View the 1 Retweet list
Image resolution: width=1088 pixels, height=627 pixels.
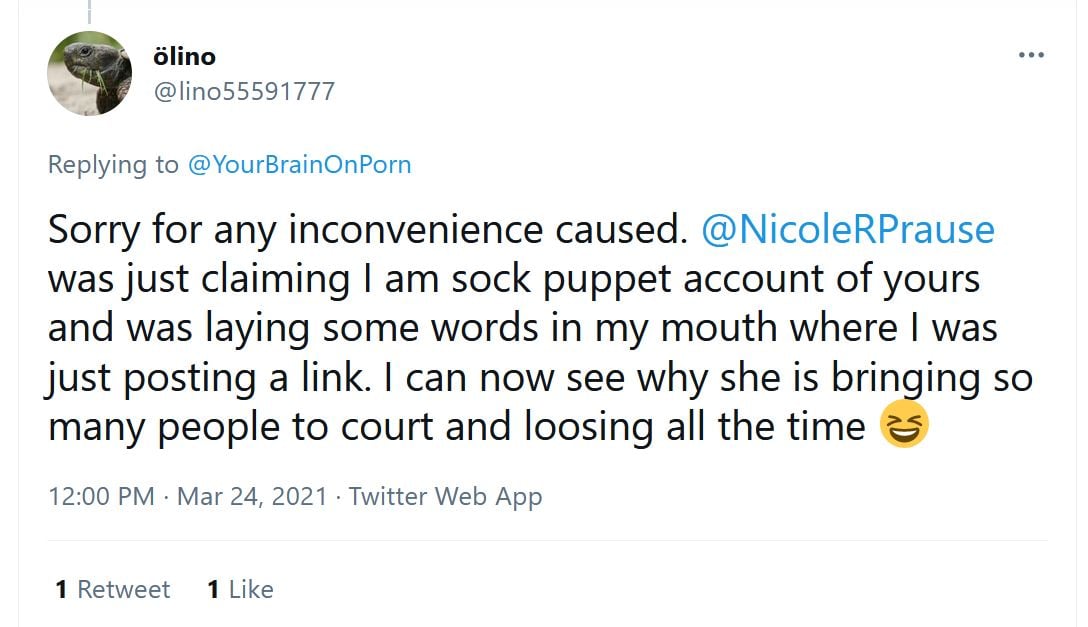coord(112,590)
